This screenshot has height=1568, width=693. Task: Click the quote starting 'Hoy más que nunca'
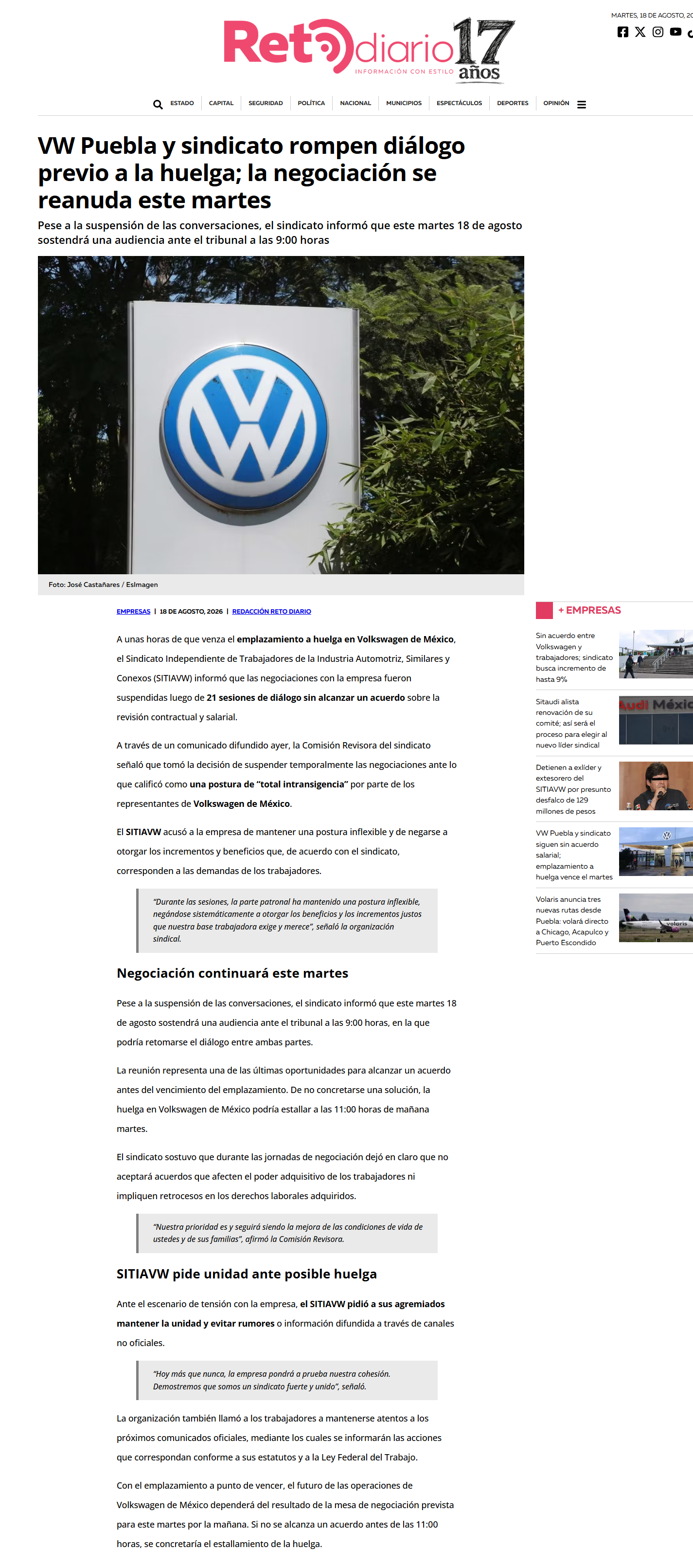[x=286, y=1380]
